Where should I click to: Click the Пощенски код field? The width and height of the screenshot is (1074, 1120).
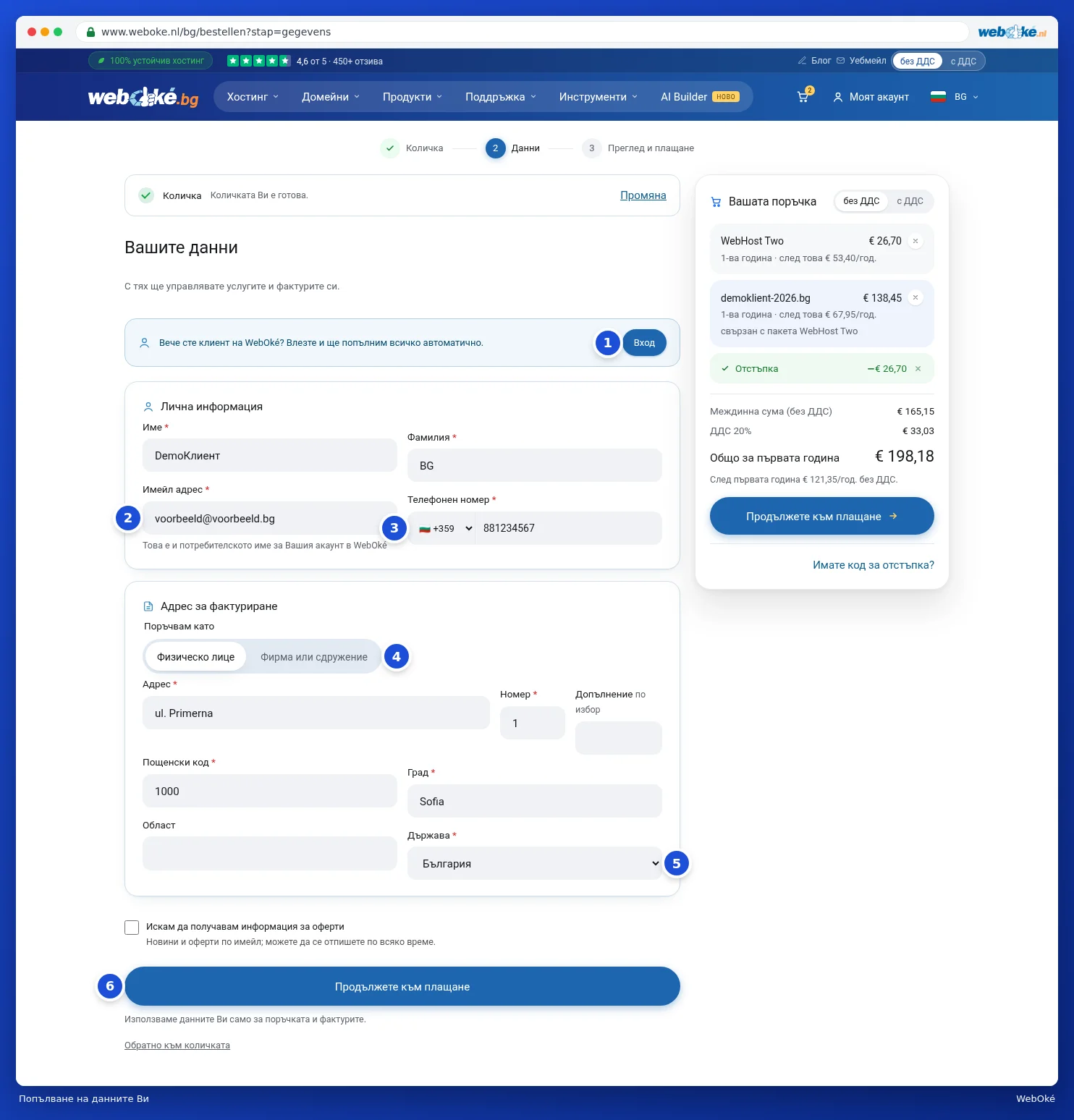coord(270,791)
